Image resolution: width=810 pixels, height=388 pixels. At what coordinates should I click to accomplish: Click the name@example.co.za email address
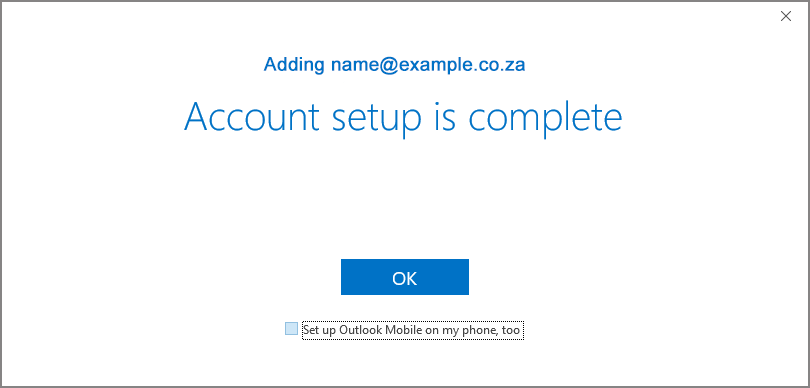point(428,65)
